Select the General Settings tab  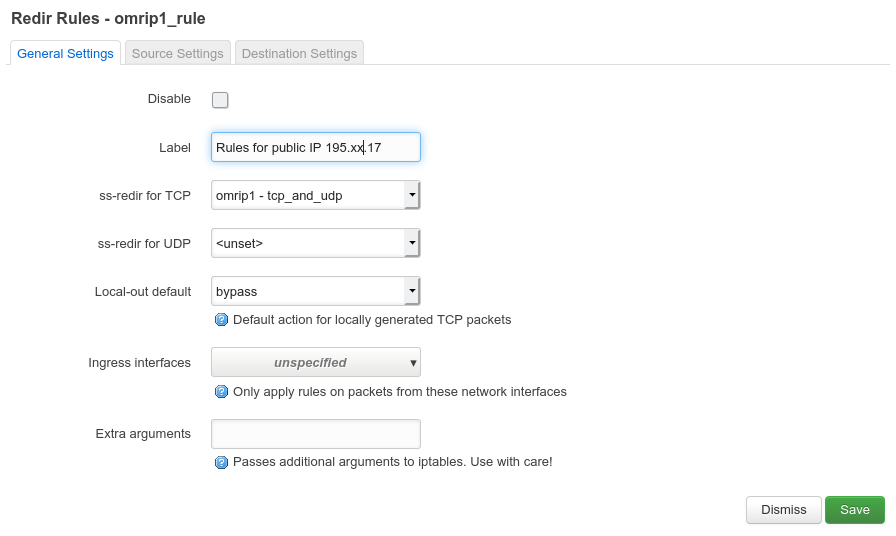[x=65, y=53]
